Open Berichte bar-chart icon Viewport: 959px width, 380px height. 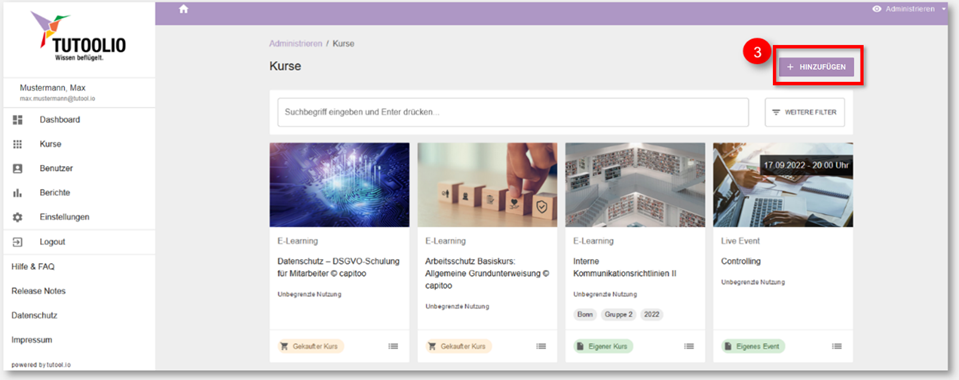[x=17, y=193]
